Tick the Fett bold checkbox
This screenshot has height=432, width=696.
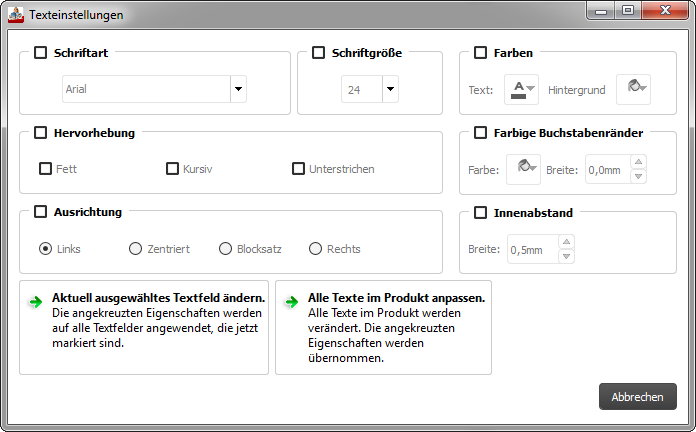point(45,169)
